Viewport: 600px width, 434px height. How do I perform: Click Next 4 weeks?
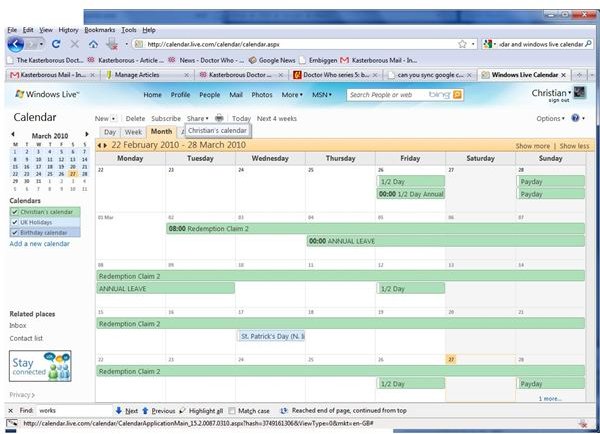click(x=277, y=119)
